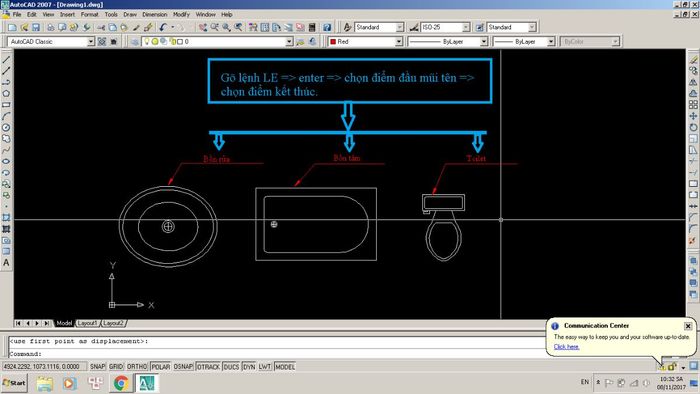This screenshot has width=700, height=394.
Task: Click the Plot (print) icon
Action: 51,27
